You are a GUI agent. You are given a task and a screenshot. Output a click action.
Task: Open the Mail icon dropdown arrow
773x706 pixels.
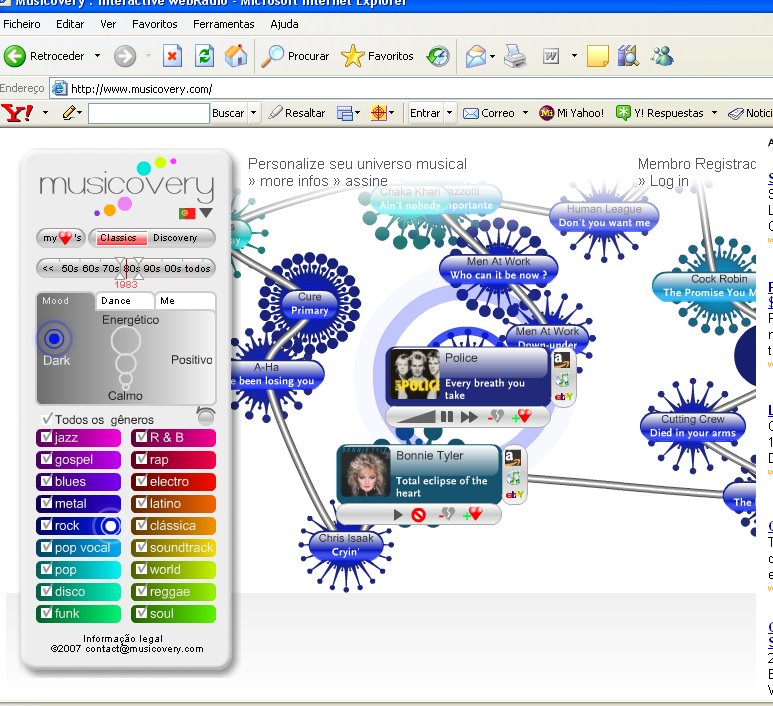tap(492, 56)
